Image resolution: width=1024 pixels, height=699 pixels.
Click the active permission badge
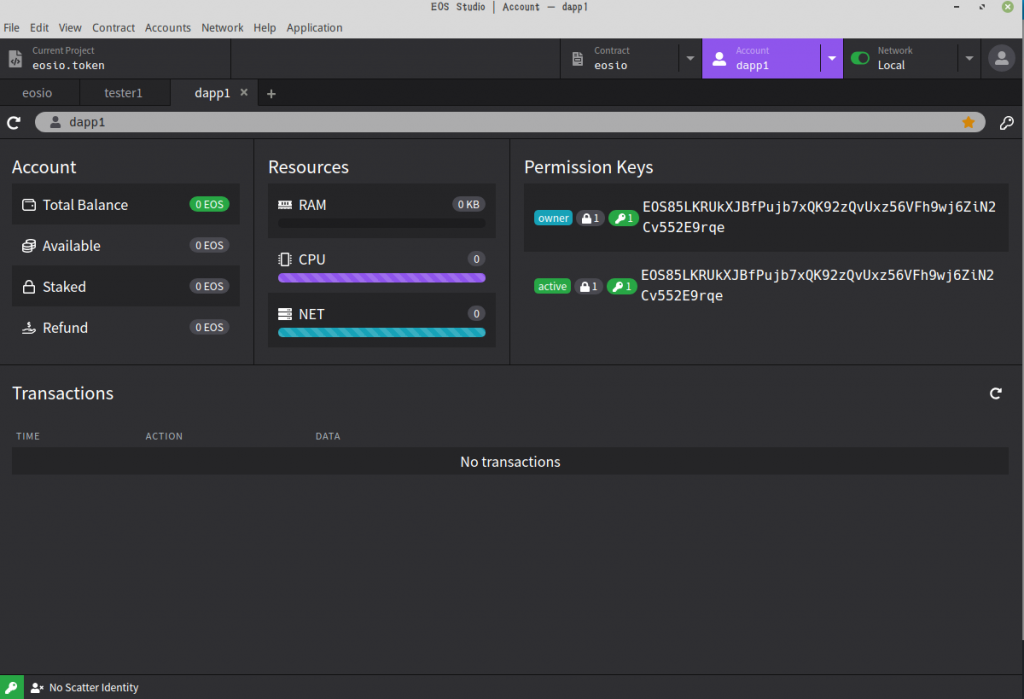point(552,286)
